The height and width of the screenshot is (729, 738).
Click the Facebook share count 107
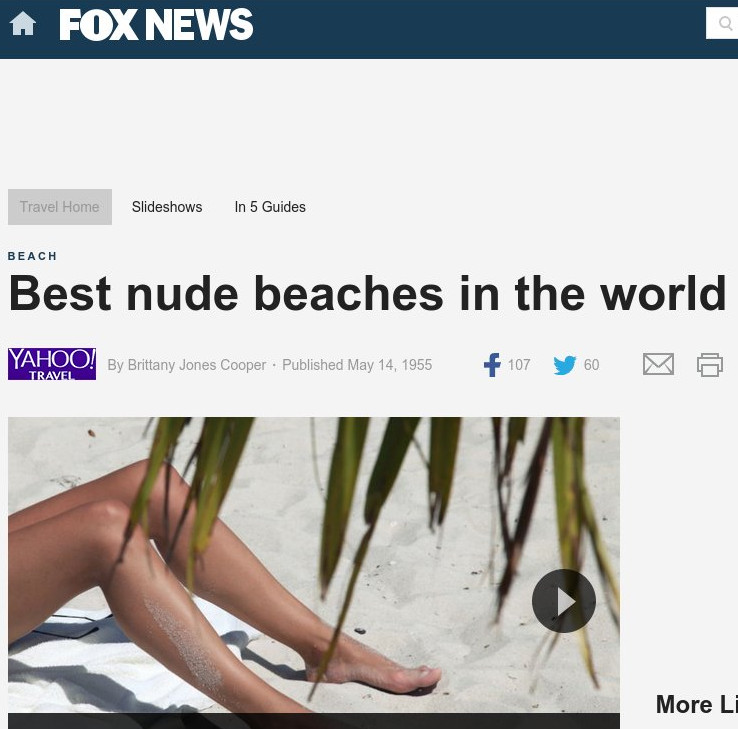pyautogui.click(x=519, y=365)
